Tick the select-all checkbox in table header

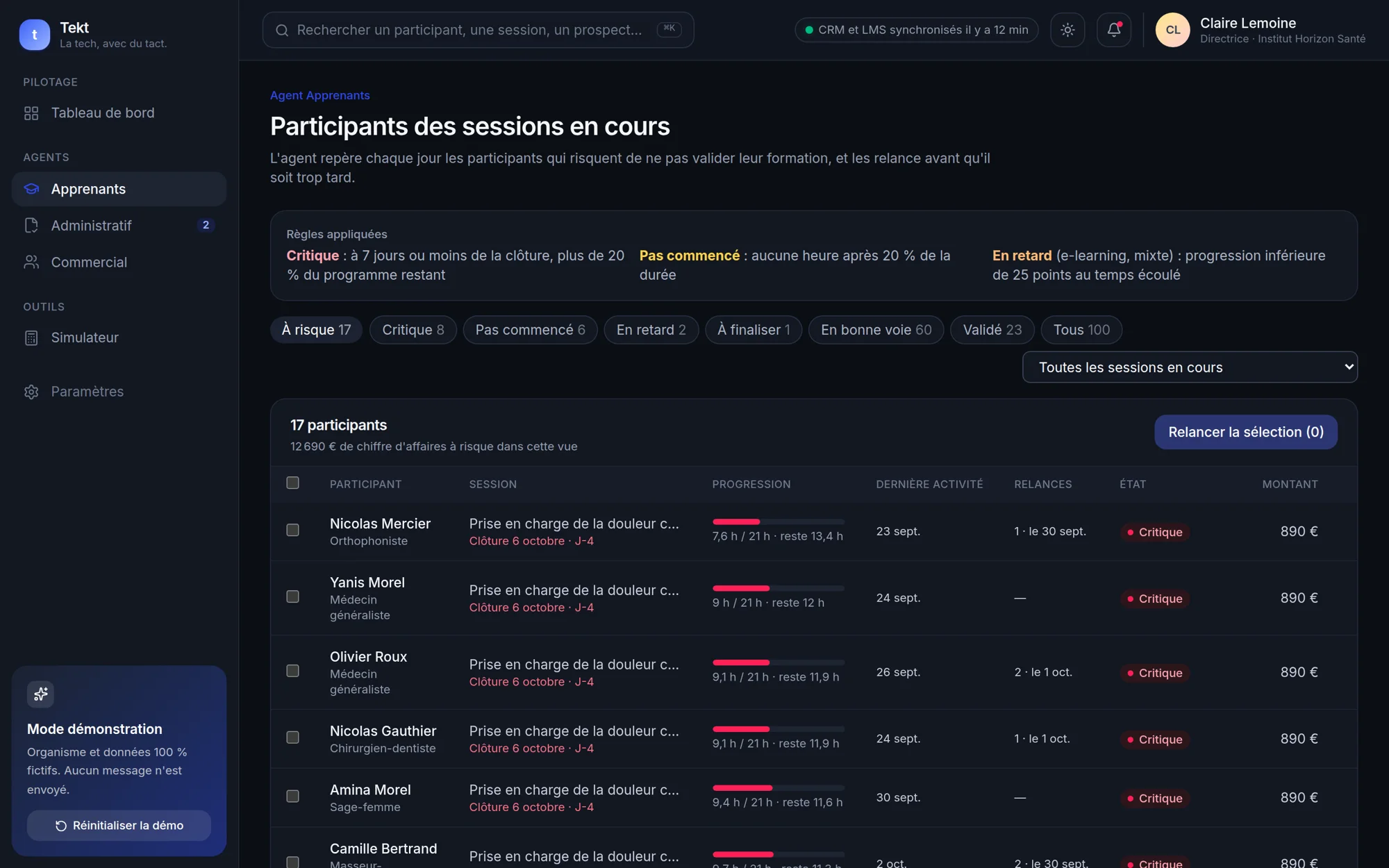[292, 483]
